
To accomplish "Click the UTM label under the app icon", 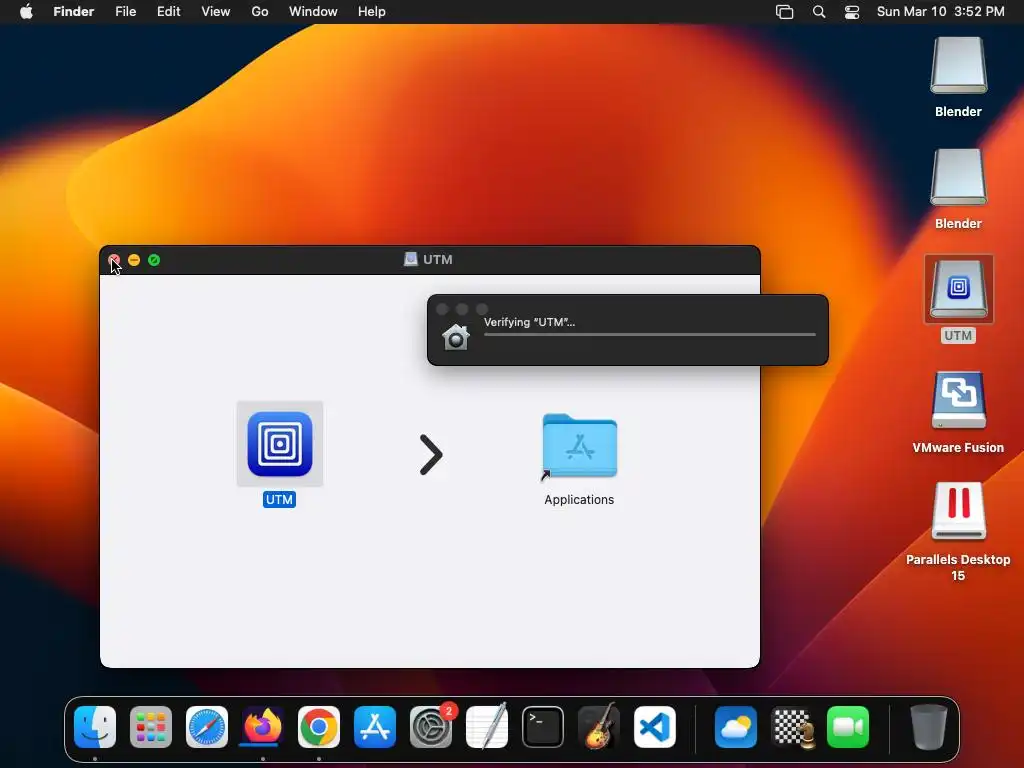I will point(280,500).
